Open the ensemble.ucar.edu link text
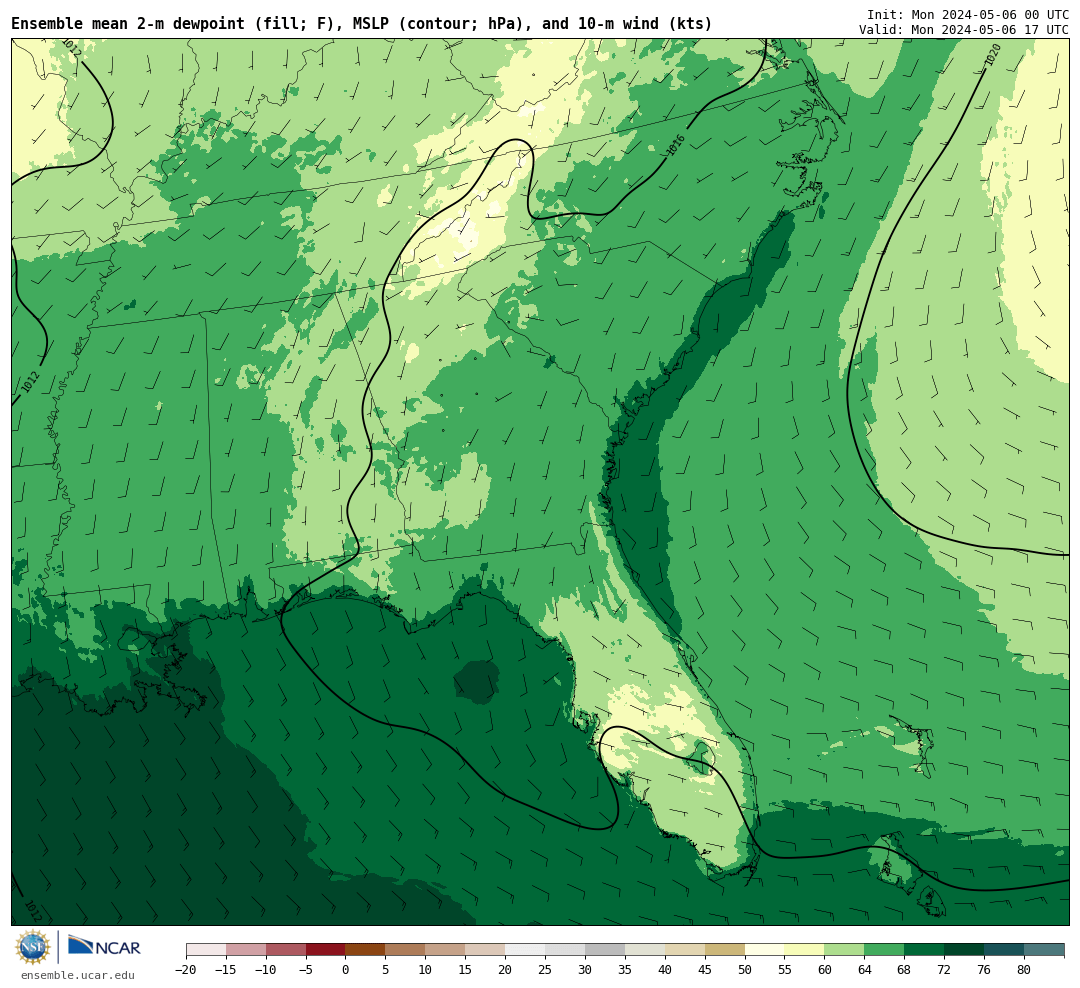Viewport: 1080px width, 988px height. [x=78, y=975]
